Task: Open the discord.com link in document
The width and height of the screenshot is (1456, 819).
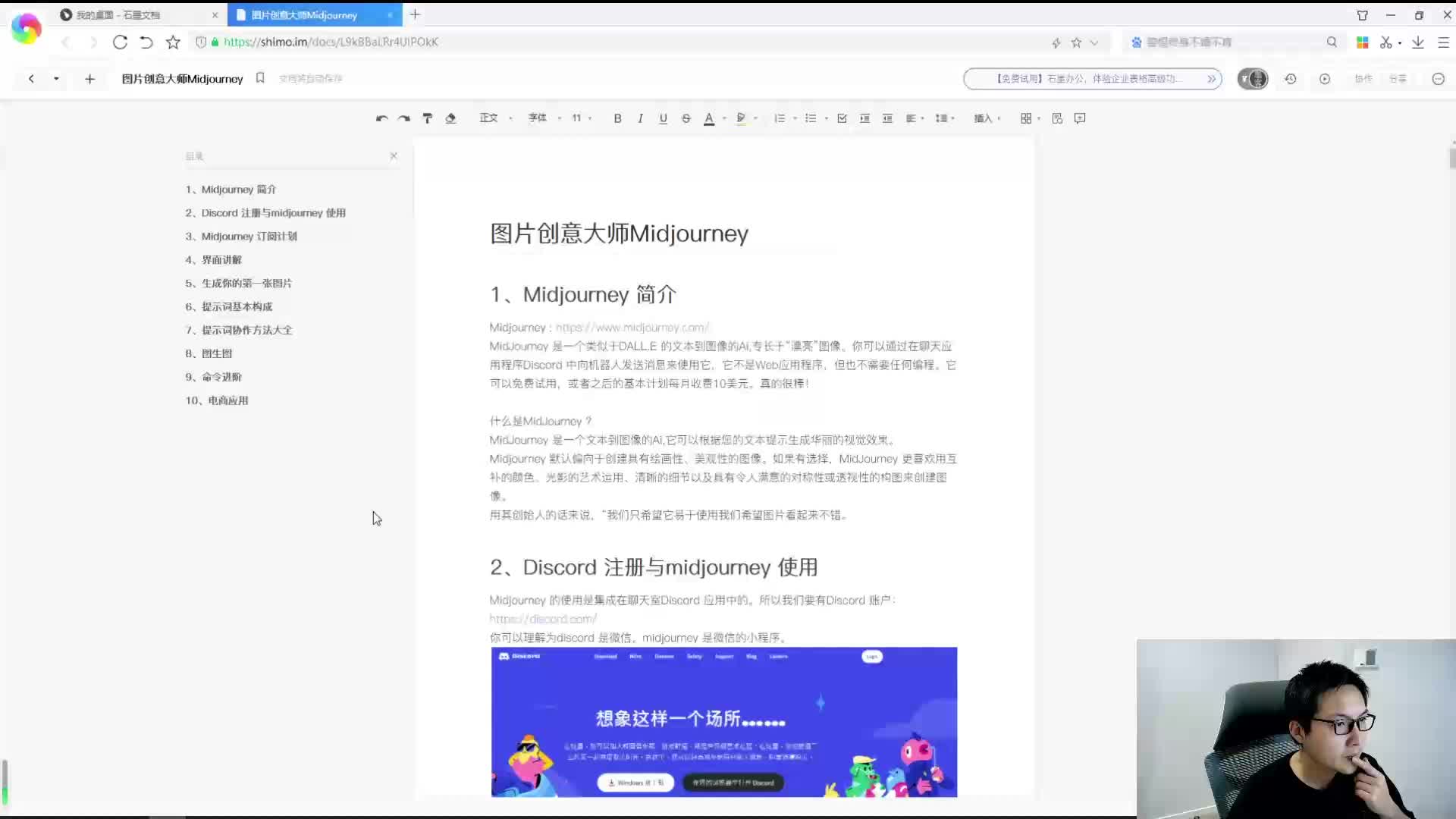Action: [x=543, y=619]
